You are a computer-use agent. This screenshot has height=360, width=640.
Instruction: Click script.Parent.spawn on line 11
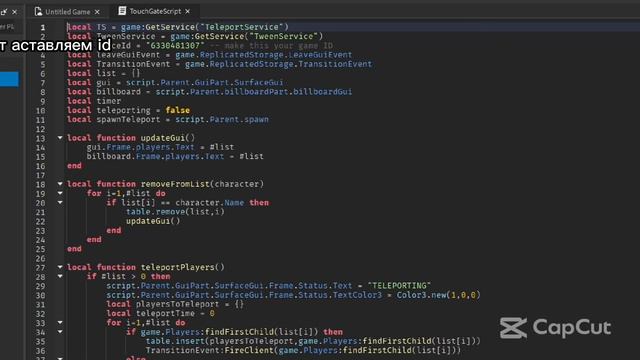(222, 120)
